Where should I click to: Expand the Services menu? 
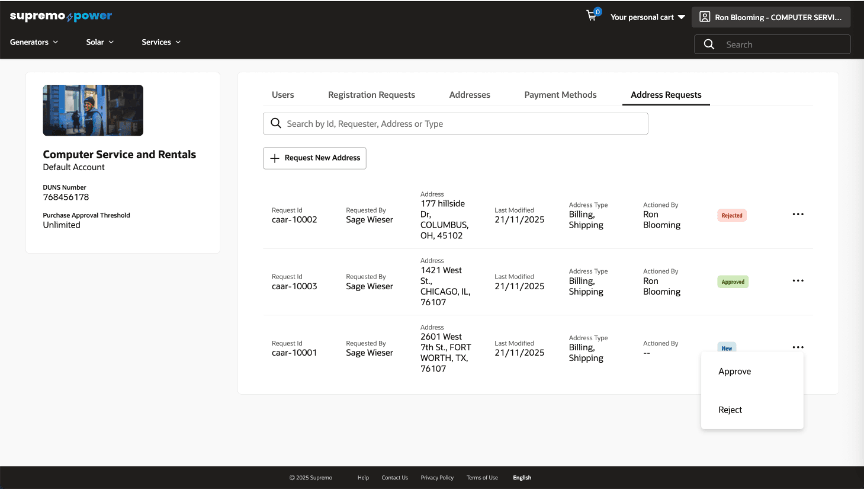point(161,42)
